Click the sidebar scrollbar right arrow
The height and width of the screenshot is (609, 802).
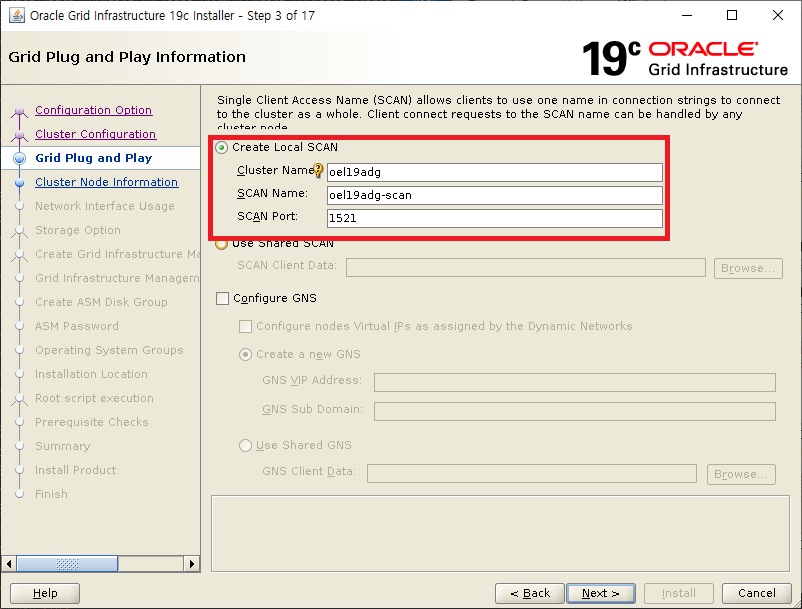191,564
